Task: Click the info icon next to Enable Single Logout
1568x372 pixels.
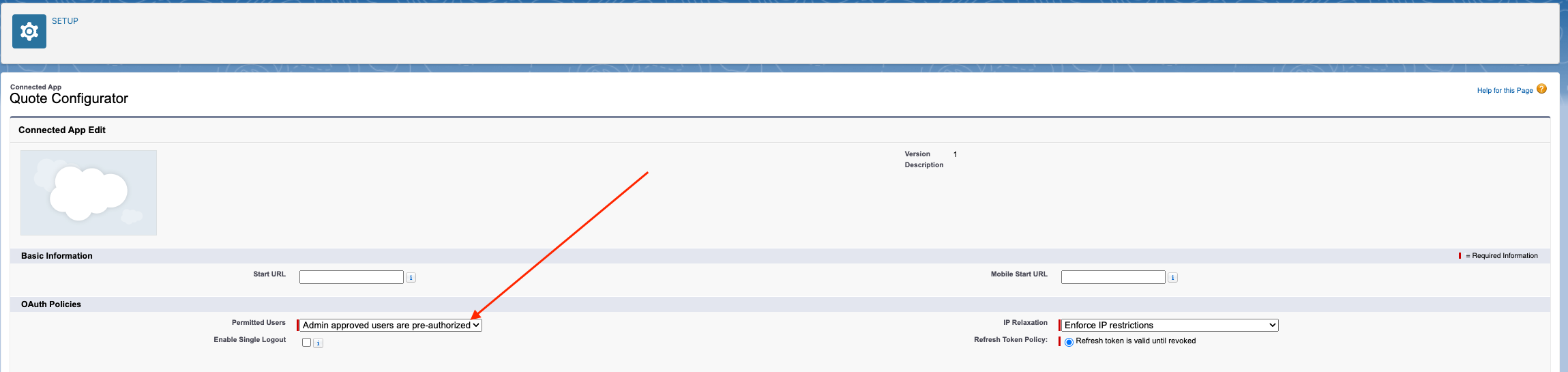Action: coord(319,343)
